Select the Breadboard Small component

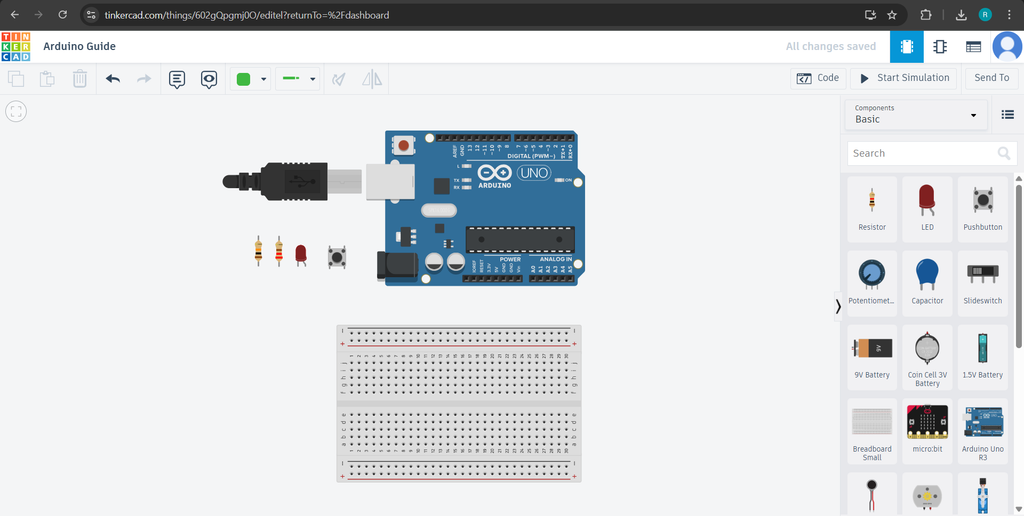coord(872,431)
